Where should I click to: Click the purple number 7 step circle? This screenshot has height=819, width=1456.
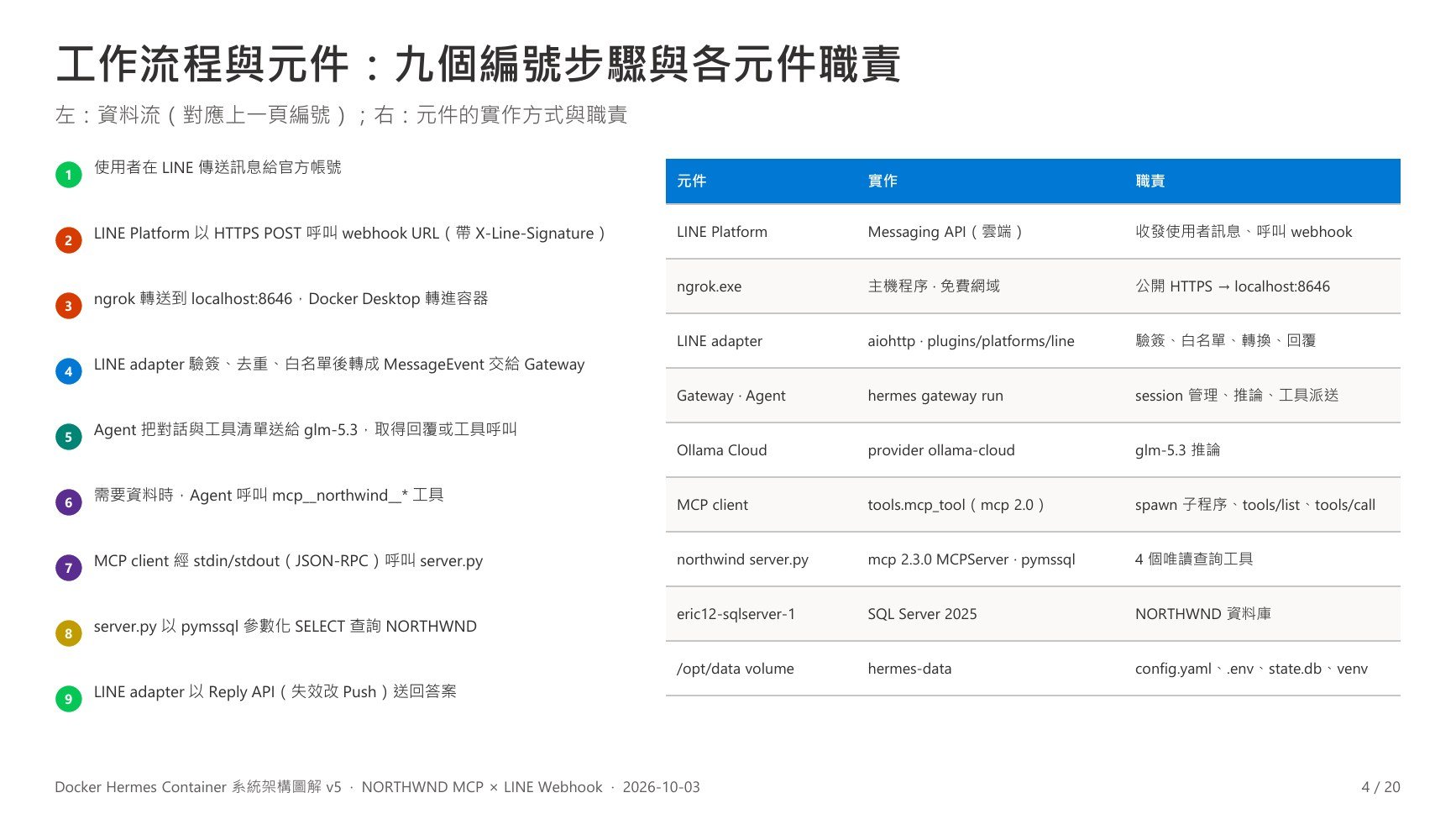[69, 568]
